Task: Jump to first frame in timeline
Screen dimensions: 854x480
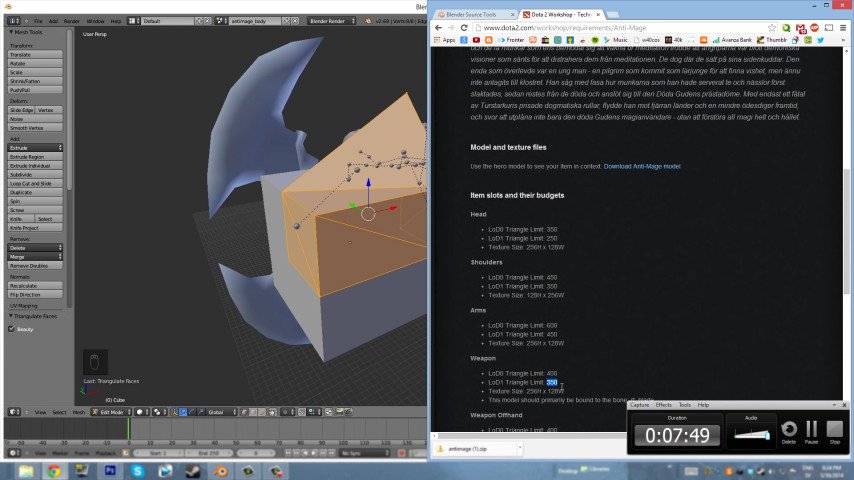Action: click(288, 453)
